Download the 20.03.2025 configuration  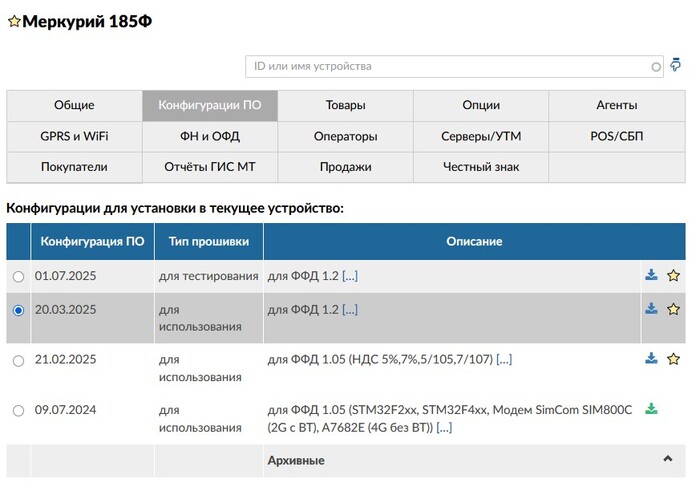pos(651,310)
